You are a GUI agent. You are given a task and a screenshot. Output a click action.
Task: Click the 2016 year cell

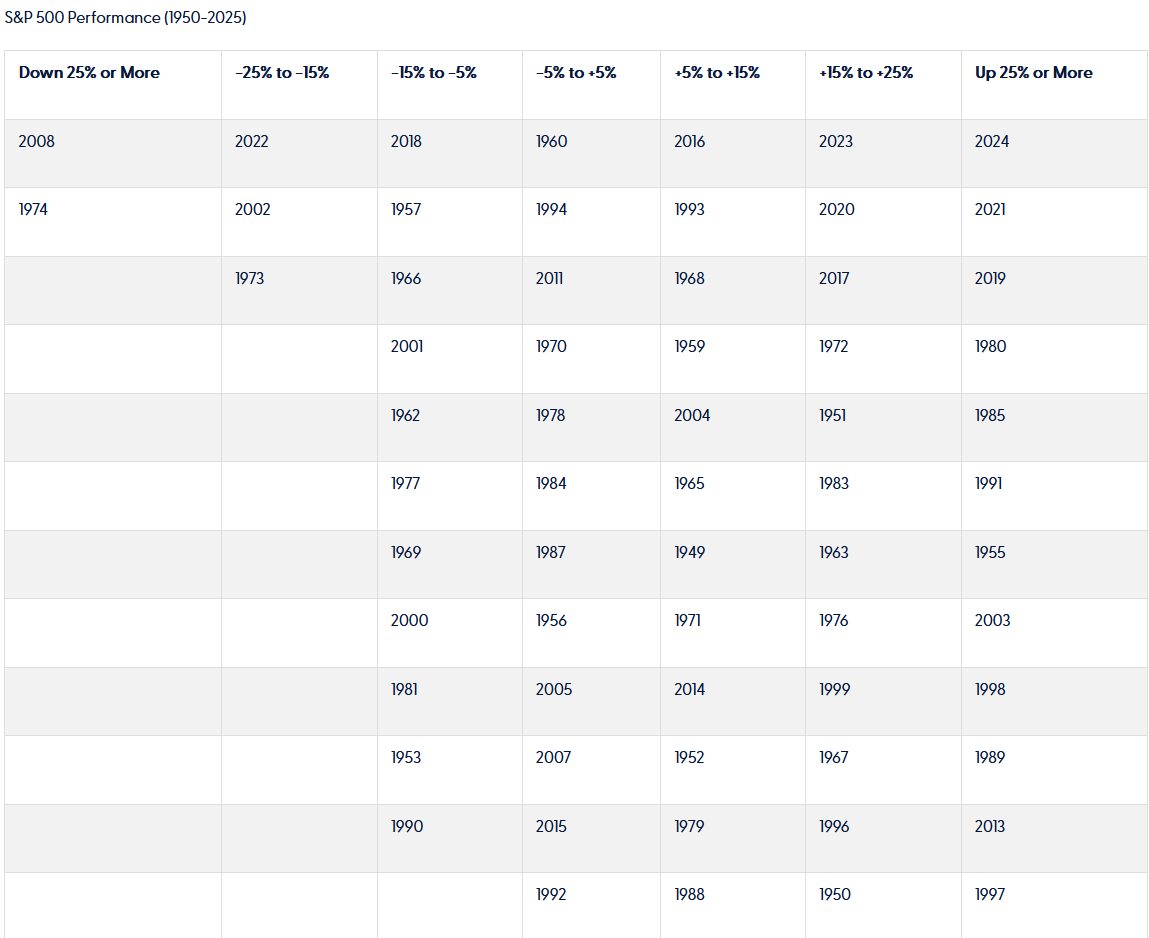pos(690,142)
